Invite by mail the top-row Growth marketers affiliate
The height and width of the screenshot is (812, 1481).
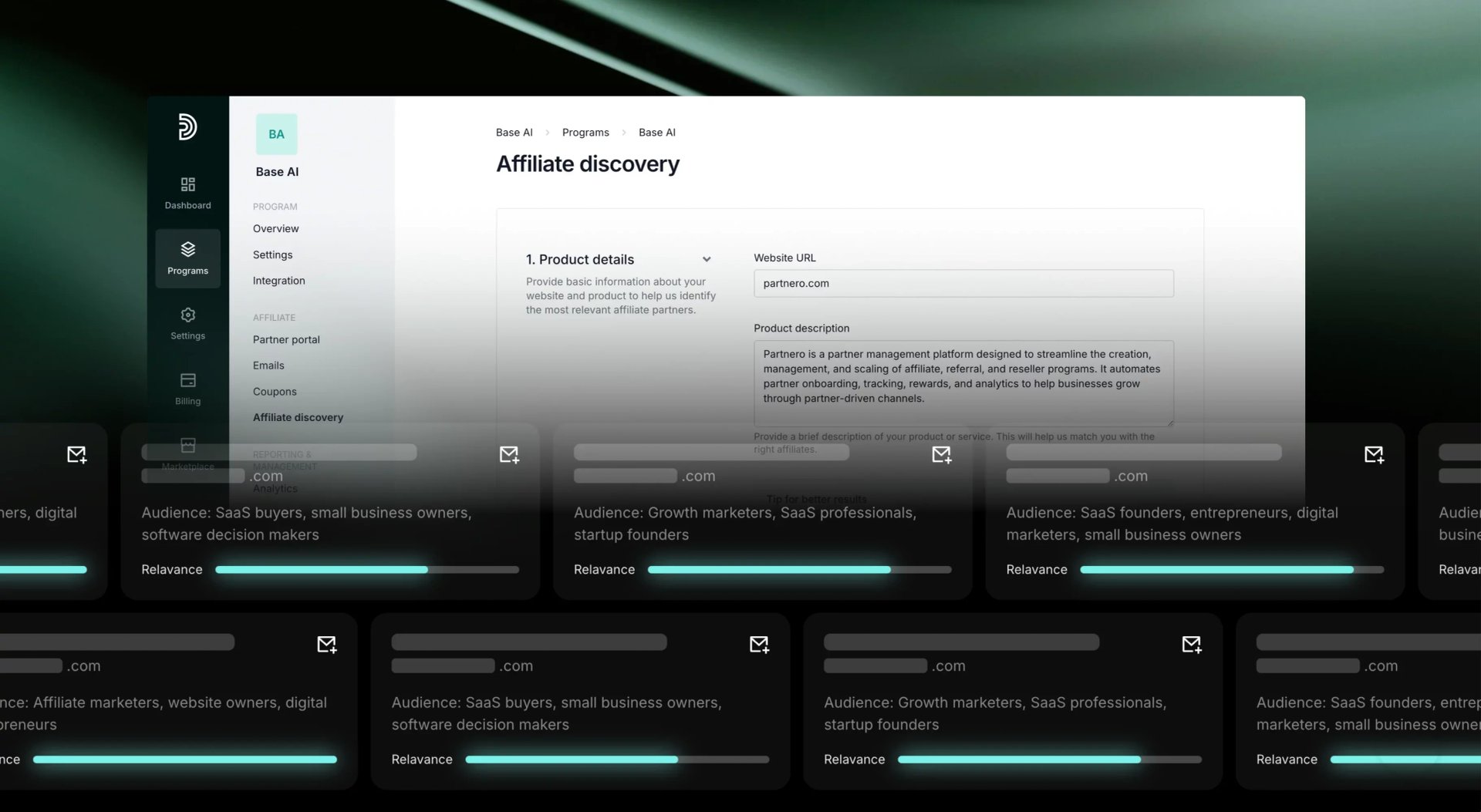[942, 454]
